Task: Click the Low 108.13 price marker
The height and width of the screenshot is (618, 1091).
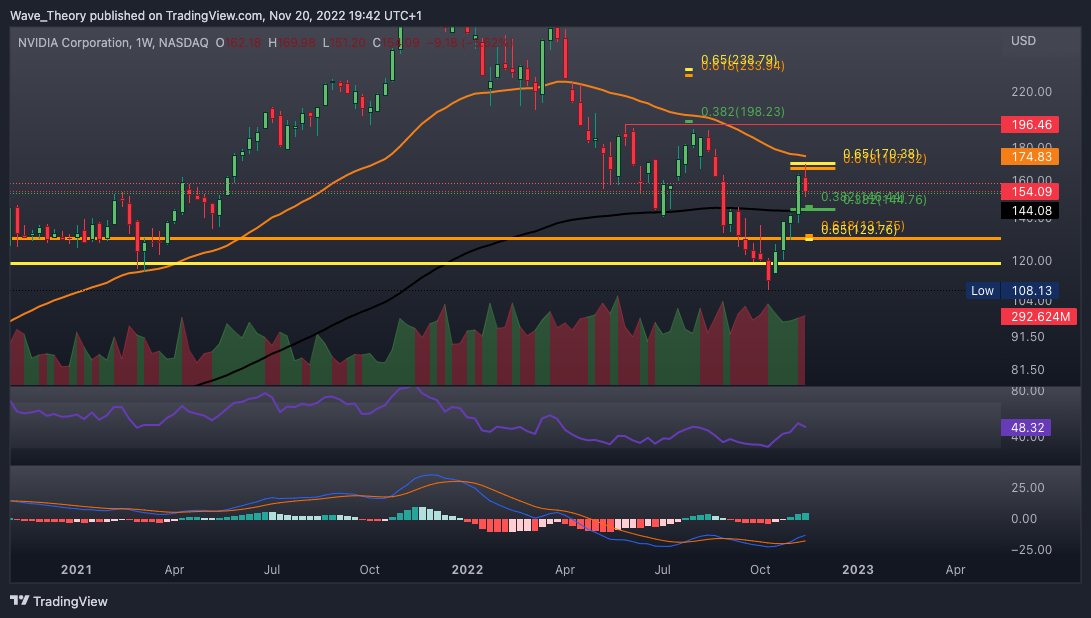Action: 1012,290
